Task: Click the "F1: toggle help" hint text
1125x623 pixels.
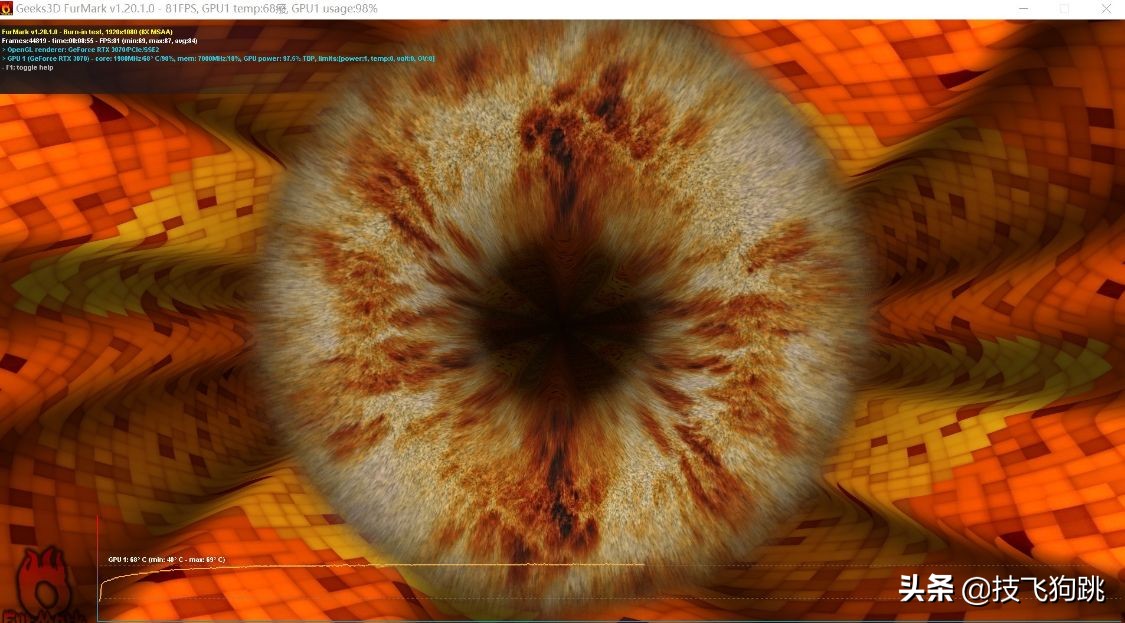Action: pyautogui.click(x=27, y=67)
